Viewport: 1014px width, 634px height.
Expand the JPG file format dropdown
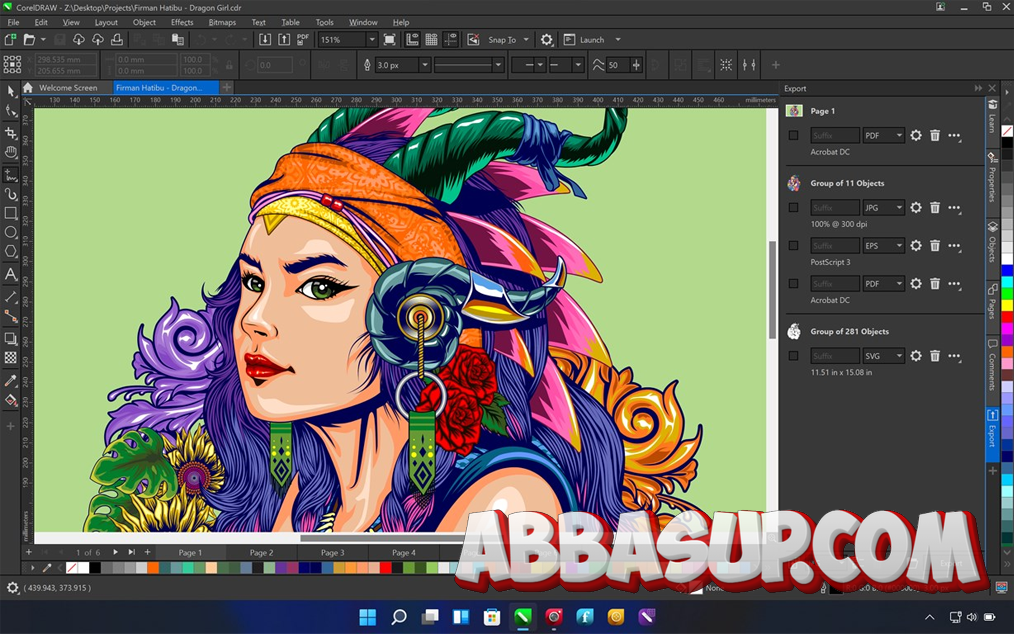pos(899,207)
